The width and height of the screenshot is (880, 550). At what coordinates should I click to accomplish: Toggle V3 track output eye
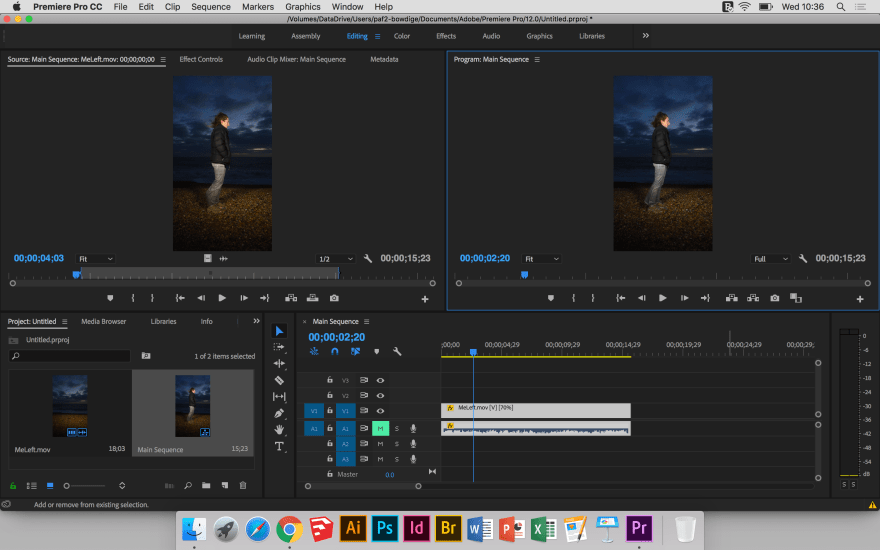(381, 381)
